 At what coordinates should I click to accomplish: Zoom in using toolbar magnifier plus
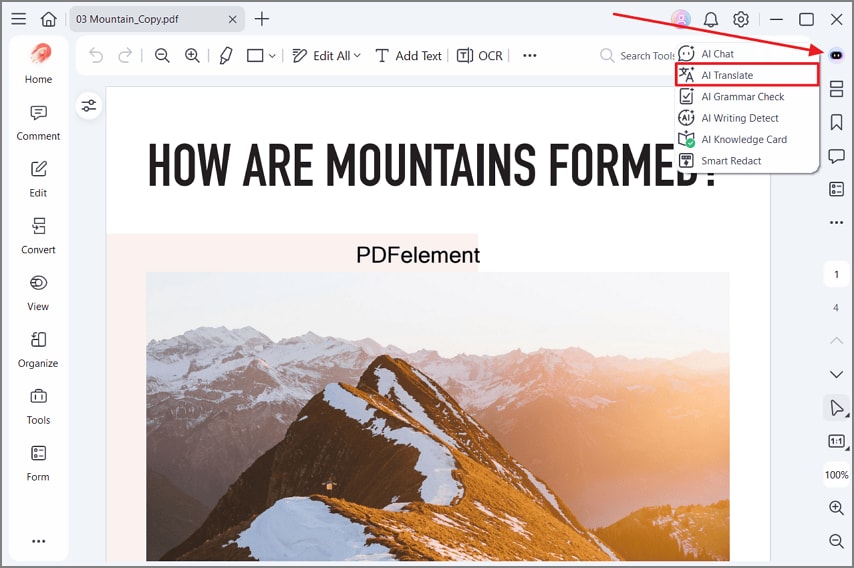192,56
